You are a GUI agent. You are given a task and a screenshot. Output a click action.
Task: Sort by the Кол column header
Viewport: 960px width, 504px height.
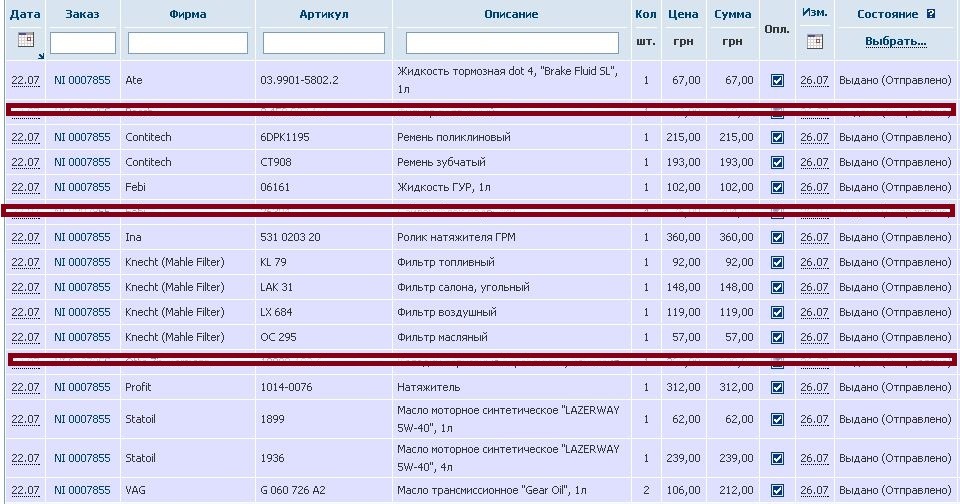(645, 14)
